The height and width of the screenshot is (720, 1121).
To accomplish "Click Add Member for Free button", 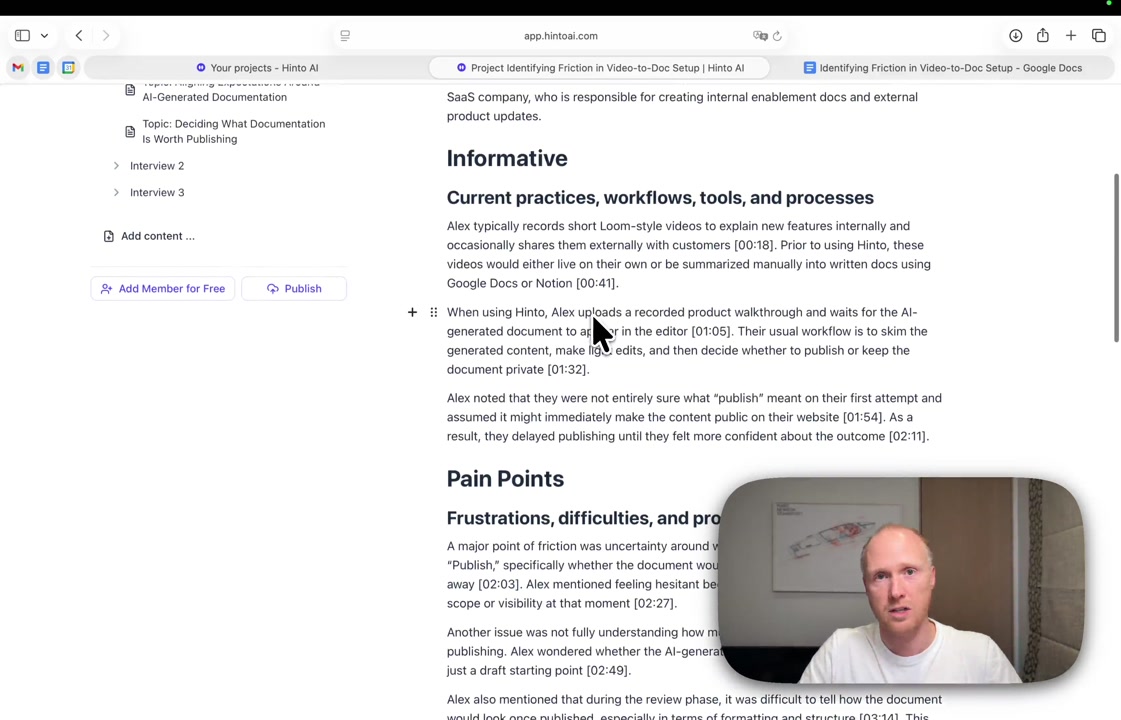I will coord(162,288).
